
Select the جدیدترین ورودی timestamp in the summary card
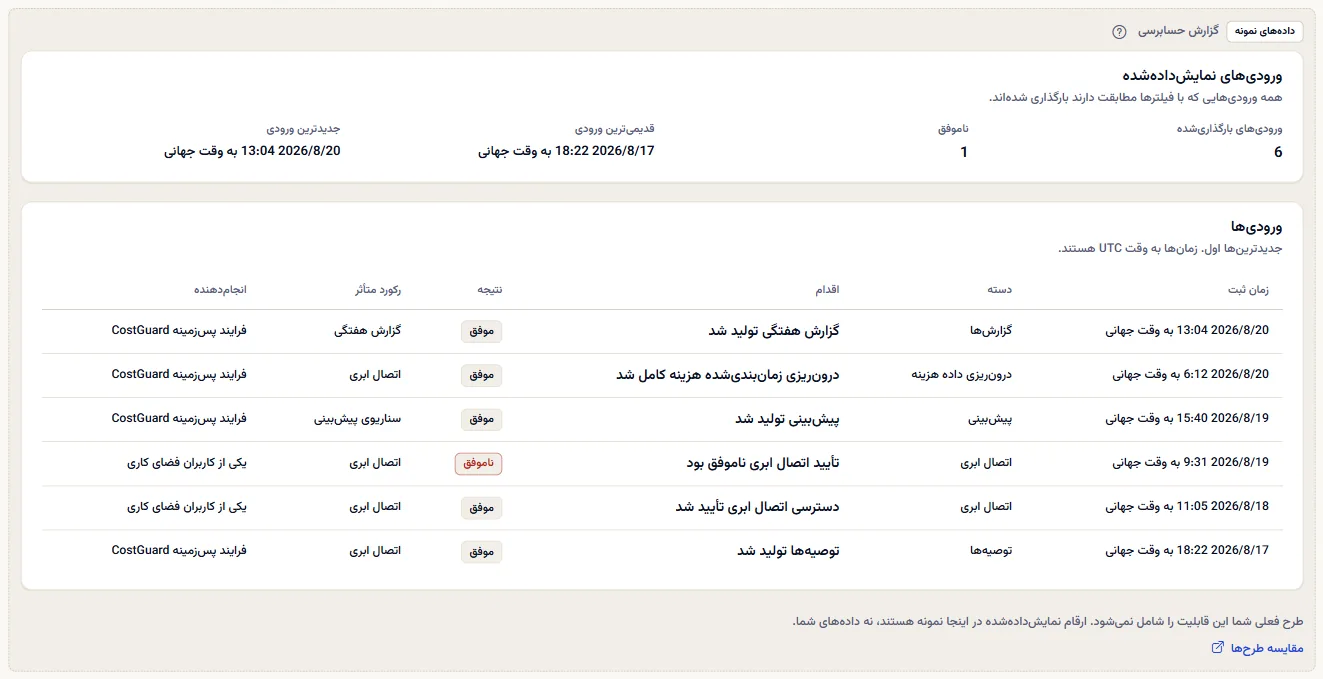pyautogui.click(x=252, y=151)
